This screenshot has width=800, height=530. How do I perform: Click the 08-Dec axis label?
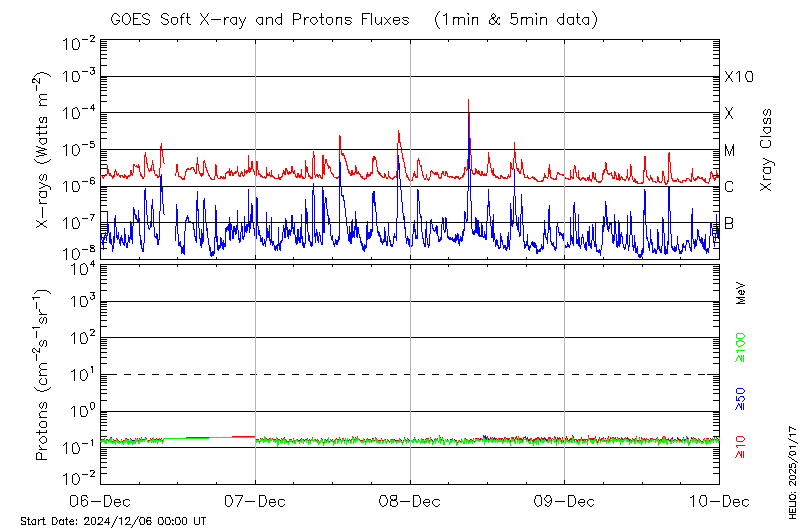[410, 500]
